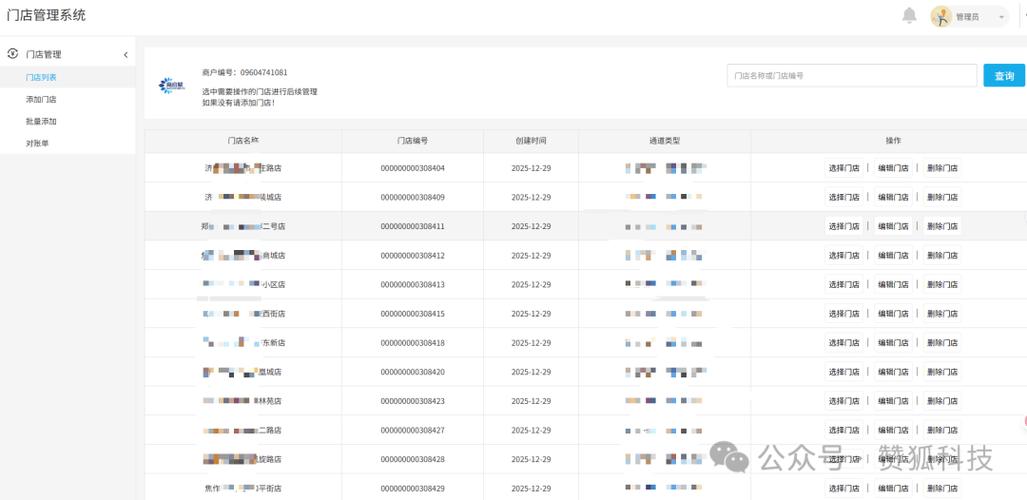
Task: Click 编辑门店 for store 000000000308413
Action: pyautogui.click(x=893, y=284)
